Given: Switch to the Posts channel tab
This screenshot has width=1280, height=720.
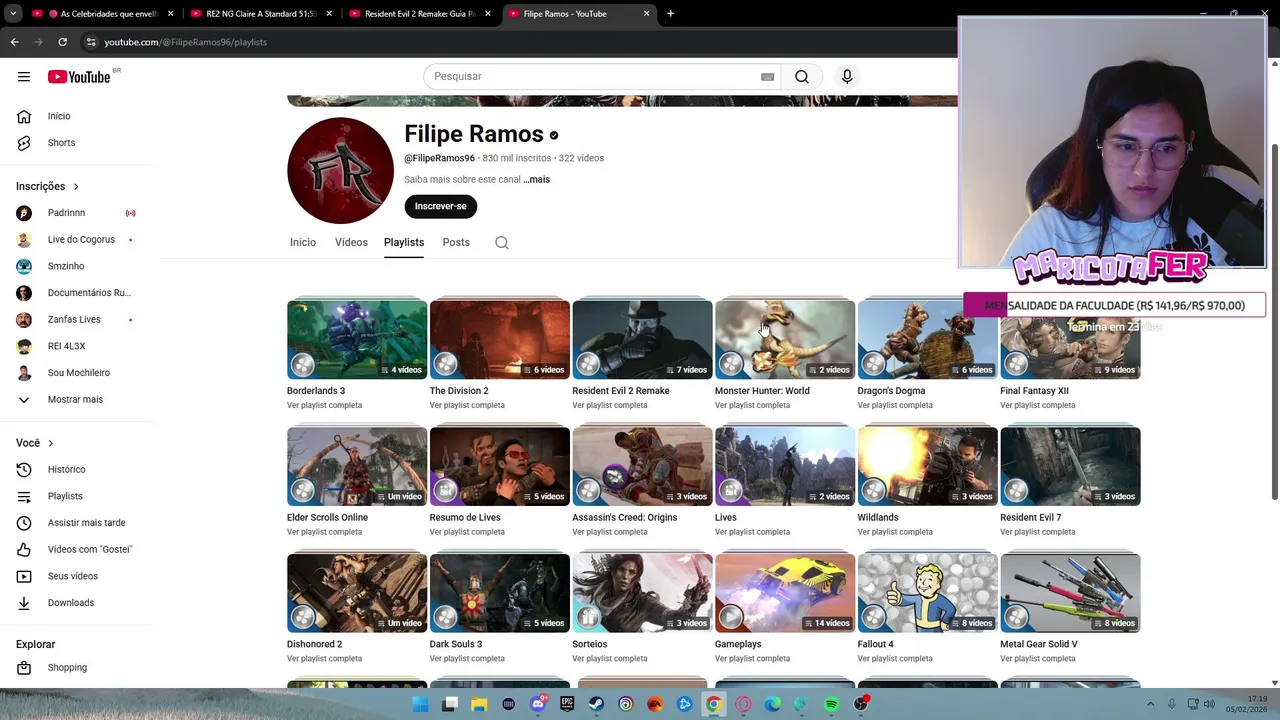Looking at the screenshot, I should [456, 243].
